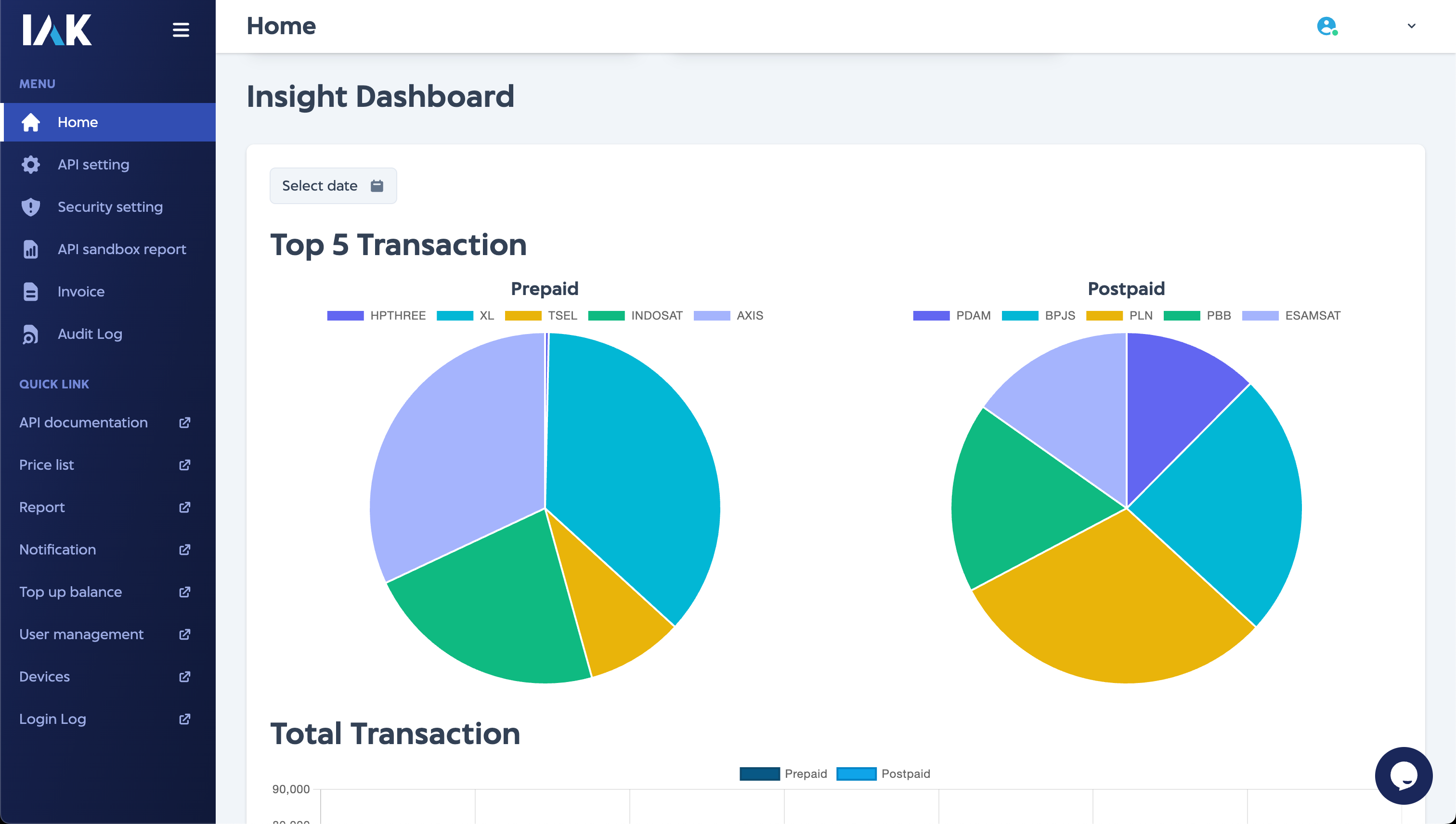Viewport: 1456px width, 824px height.
Task: Click external link icon beside Report
Action: click(x=184, y=507)
